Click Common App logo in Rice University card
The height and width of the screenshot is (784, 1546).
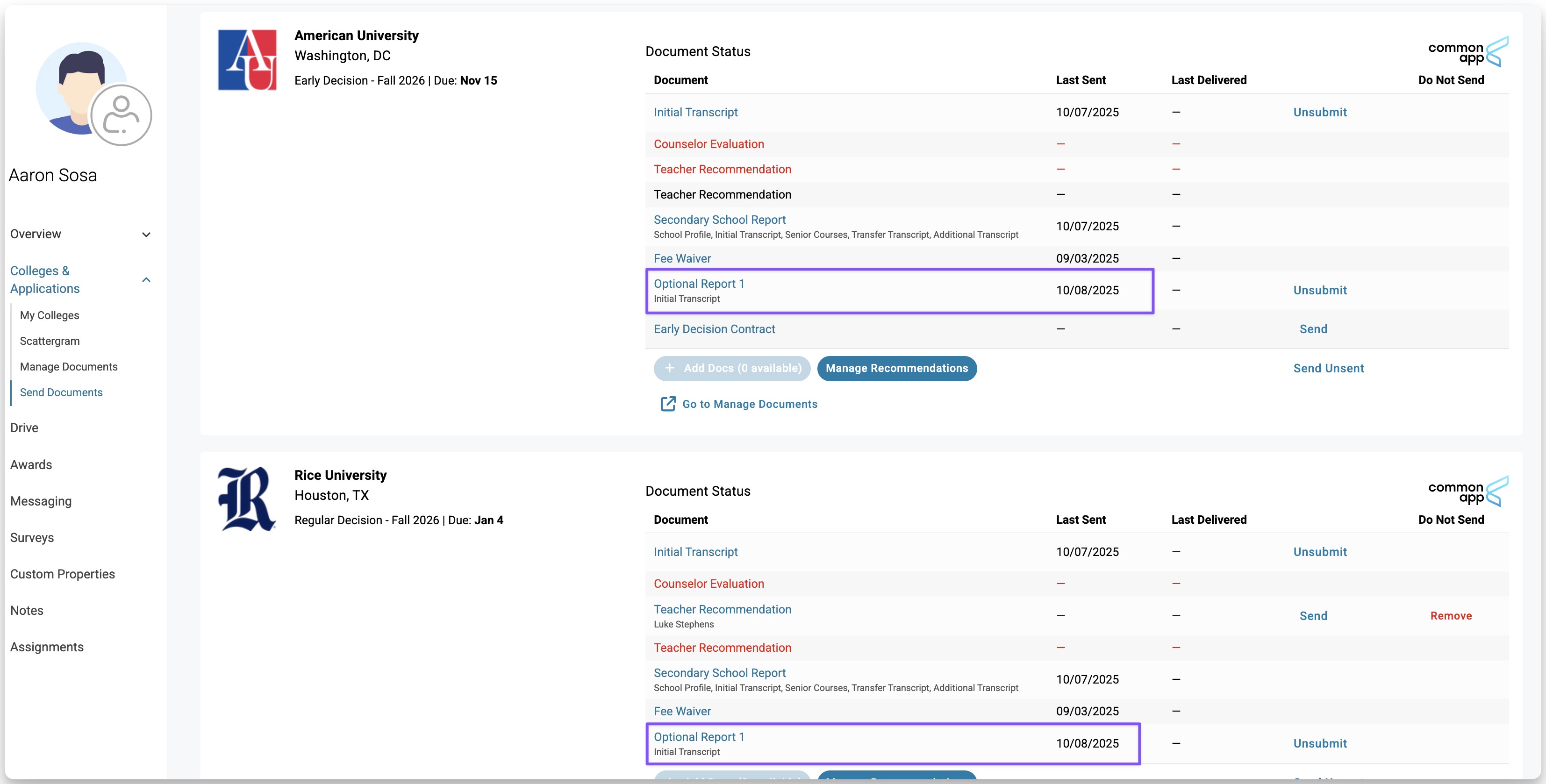pyautogui.click(x=1467, y=492)
